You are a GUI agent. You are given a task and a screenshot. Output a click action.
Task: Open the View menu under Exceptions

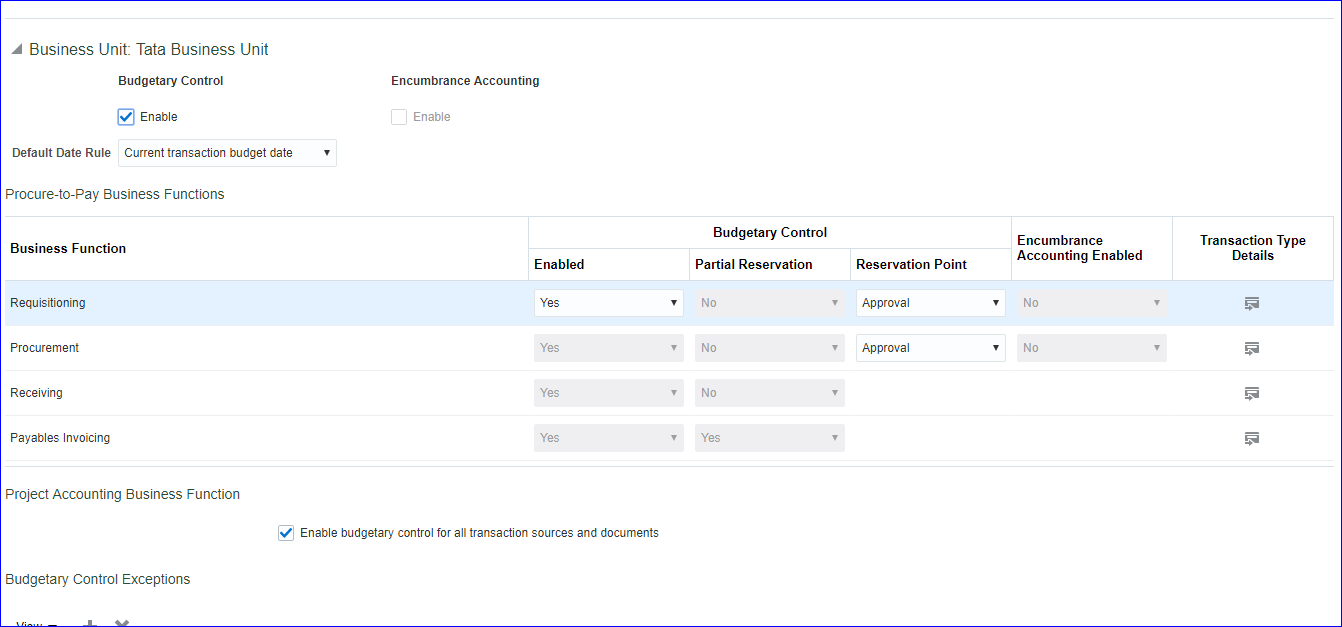coord(36,624)
